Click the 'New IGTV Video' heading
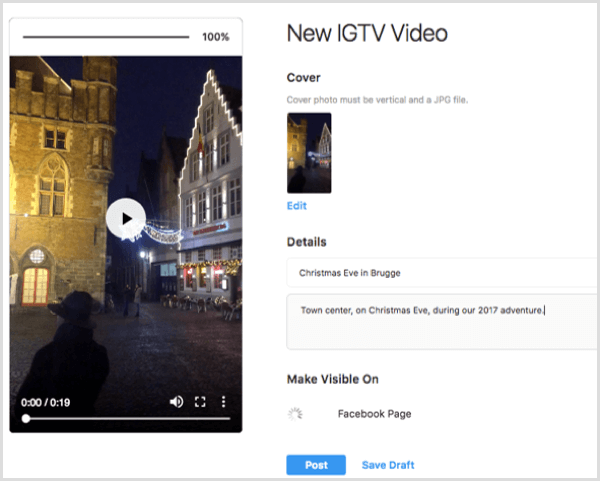 click(367, 33)
